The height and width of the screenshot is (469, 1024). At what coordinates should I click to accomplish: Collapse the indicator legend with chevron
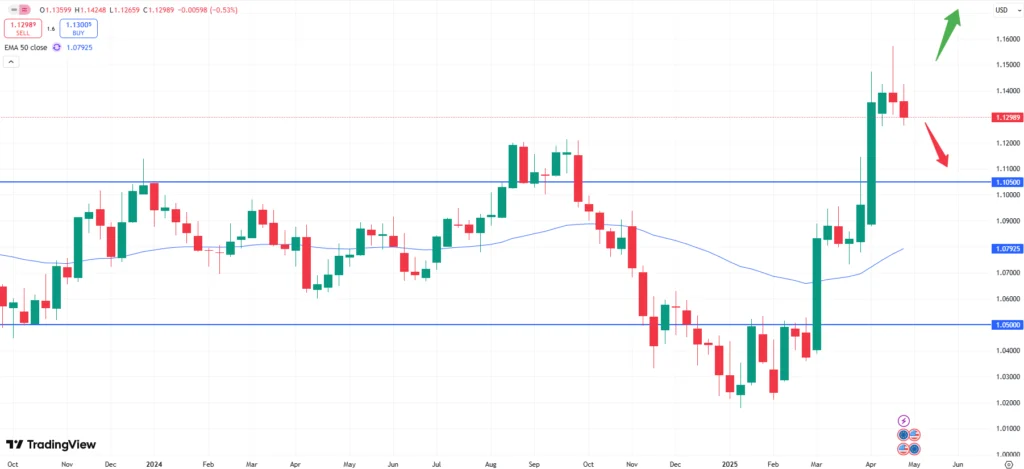click(x=12, y=61)
